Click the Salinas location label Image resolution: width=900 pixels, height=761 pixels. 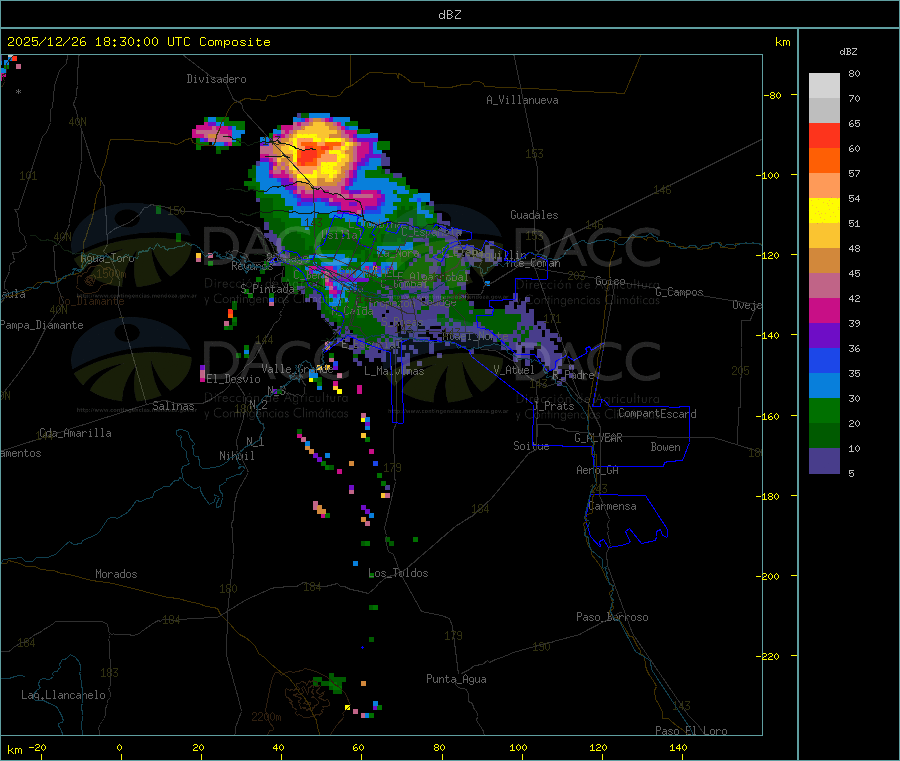(x=173, y=406)
